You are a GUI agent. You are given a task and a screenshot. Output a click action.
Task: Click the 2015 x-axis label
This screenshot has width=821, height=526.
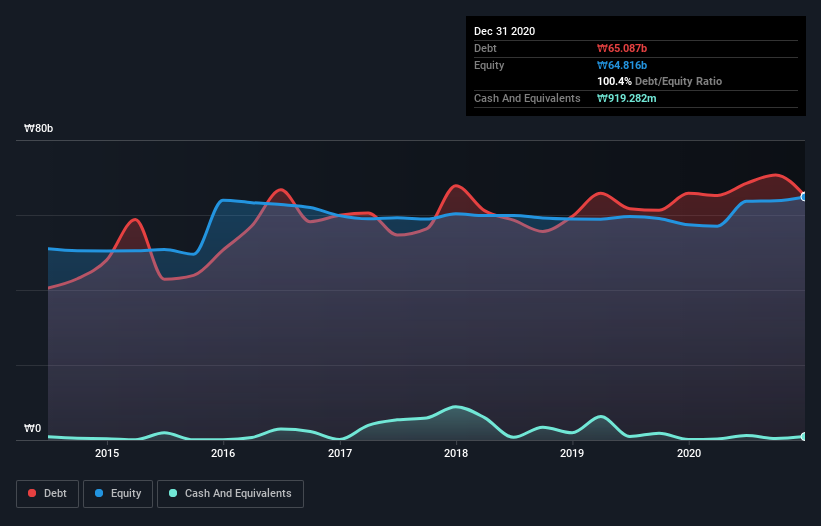click(107, 453)
